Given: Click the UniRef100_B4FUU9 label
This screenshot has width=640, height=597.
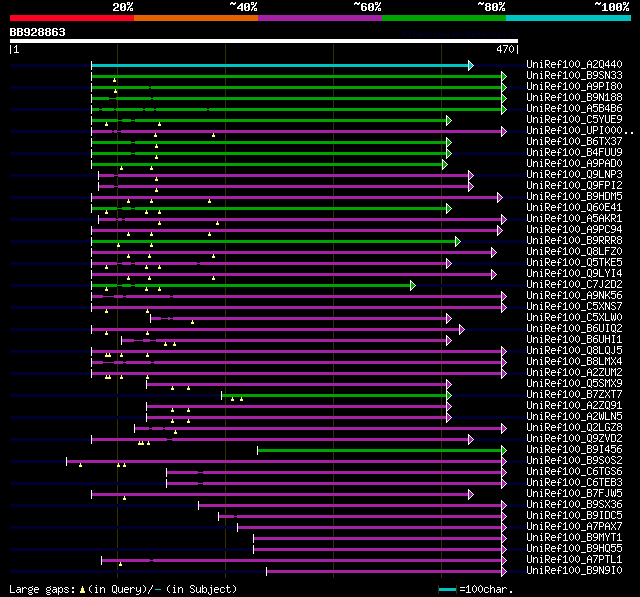Looking at the screenshot, I should click(574, 153).
